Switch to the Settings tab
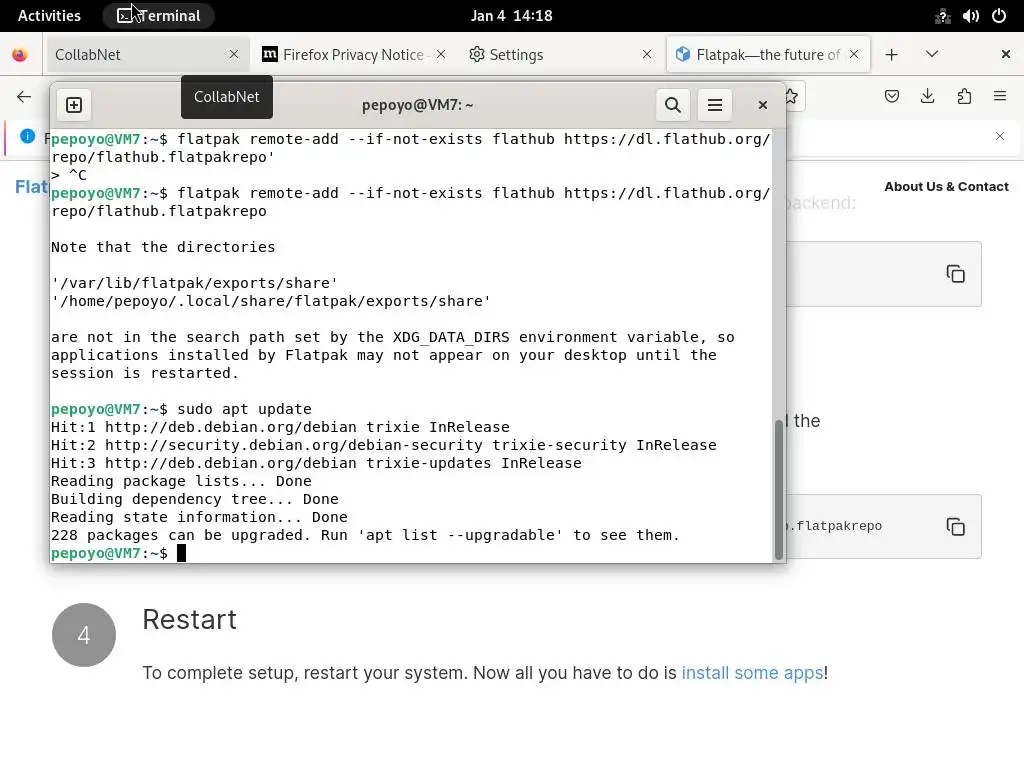The height and width of the screenshot is (768, 1024). coord(562,55)
